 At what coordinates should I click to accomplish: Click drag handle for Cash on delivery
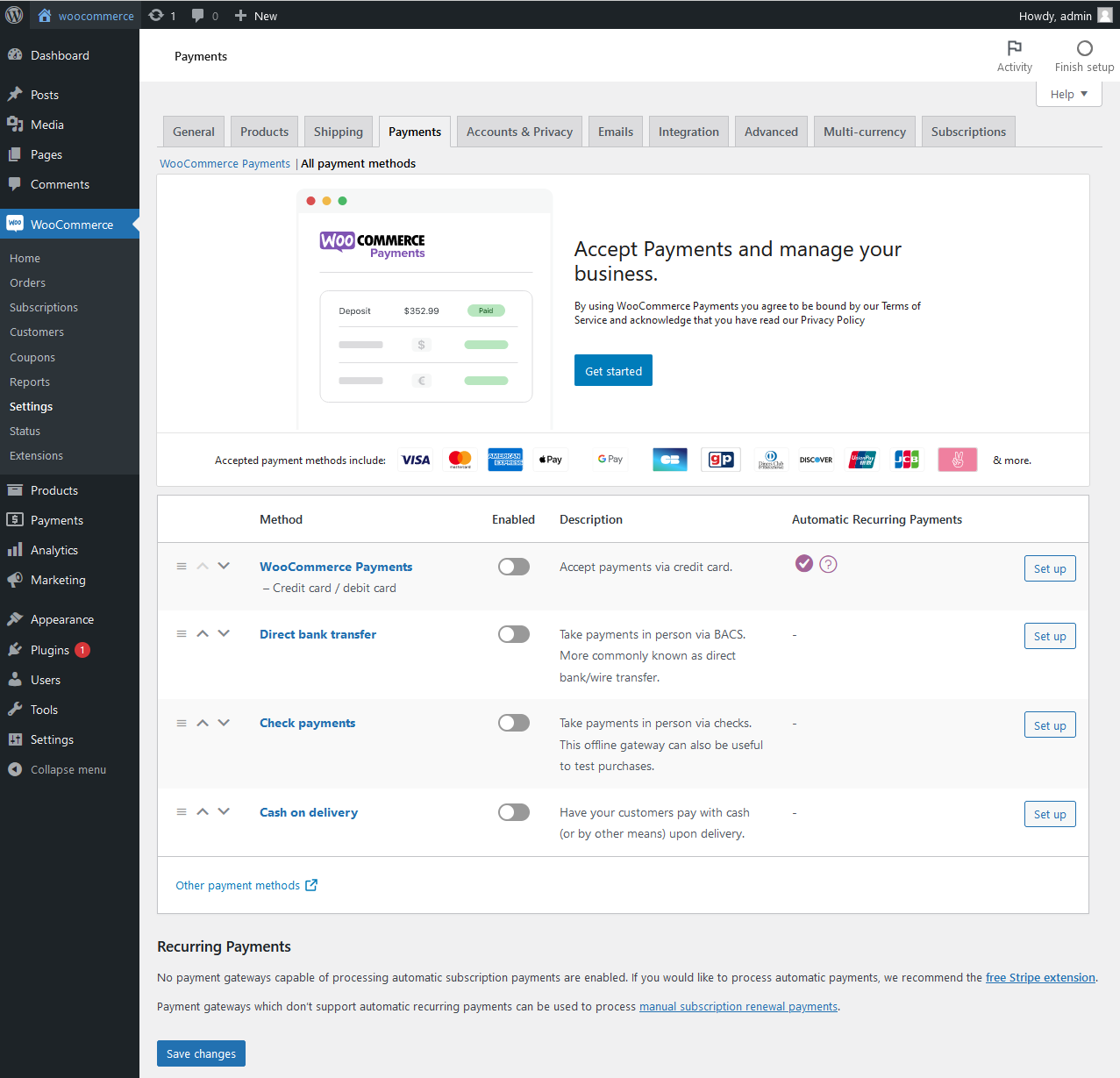tap(182, 811)
